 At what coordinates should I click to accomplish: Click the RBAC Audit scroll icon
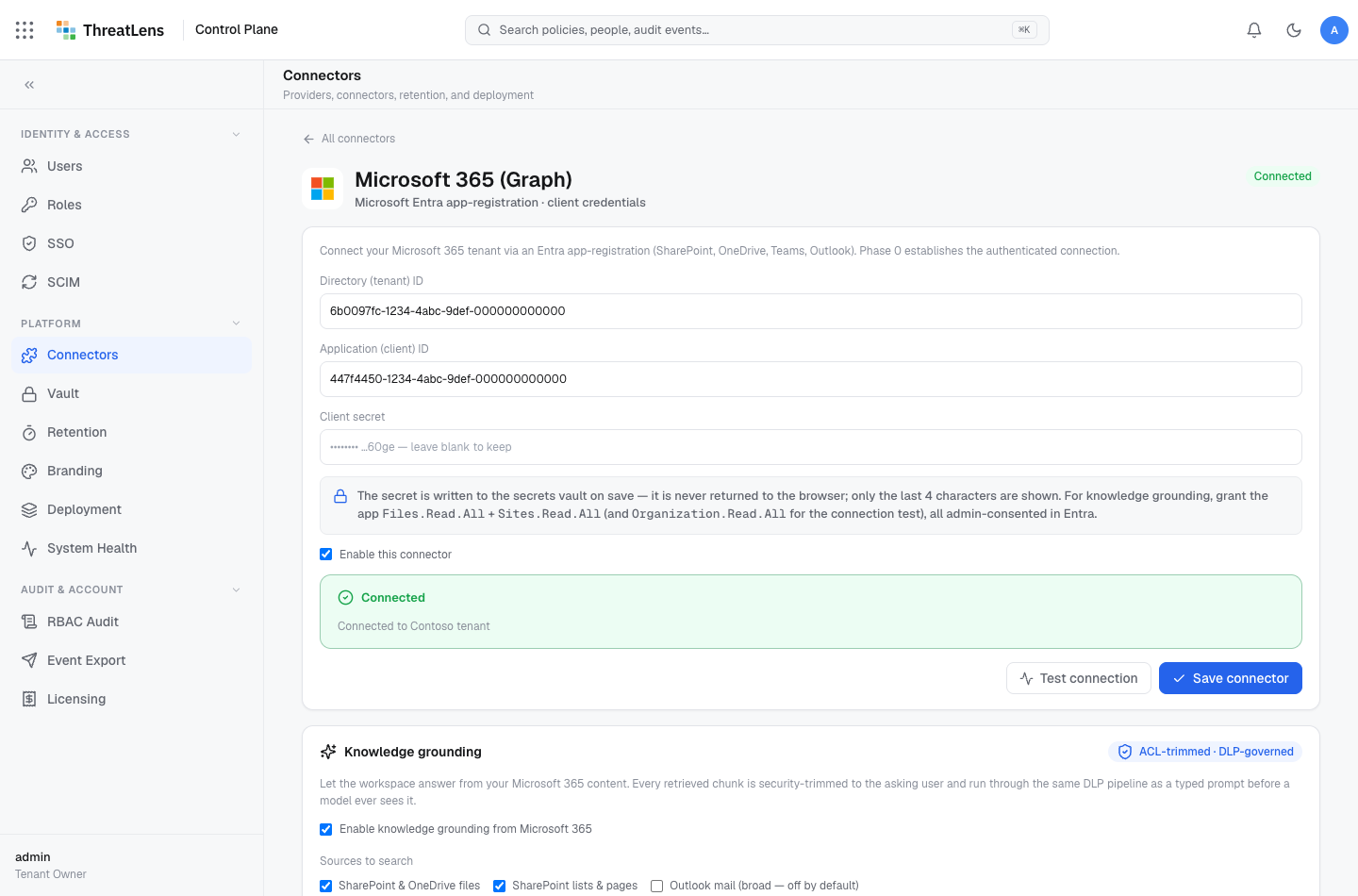coord(29,622)
